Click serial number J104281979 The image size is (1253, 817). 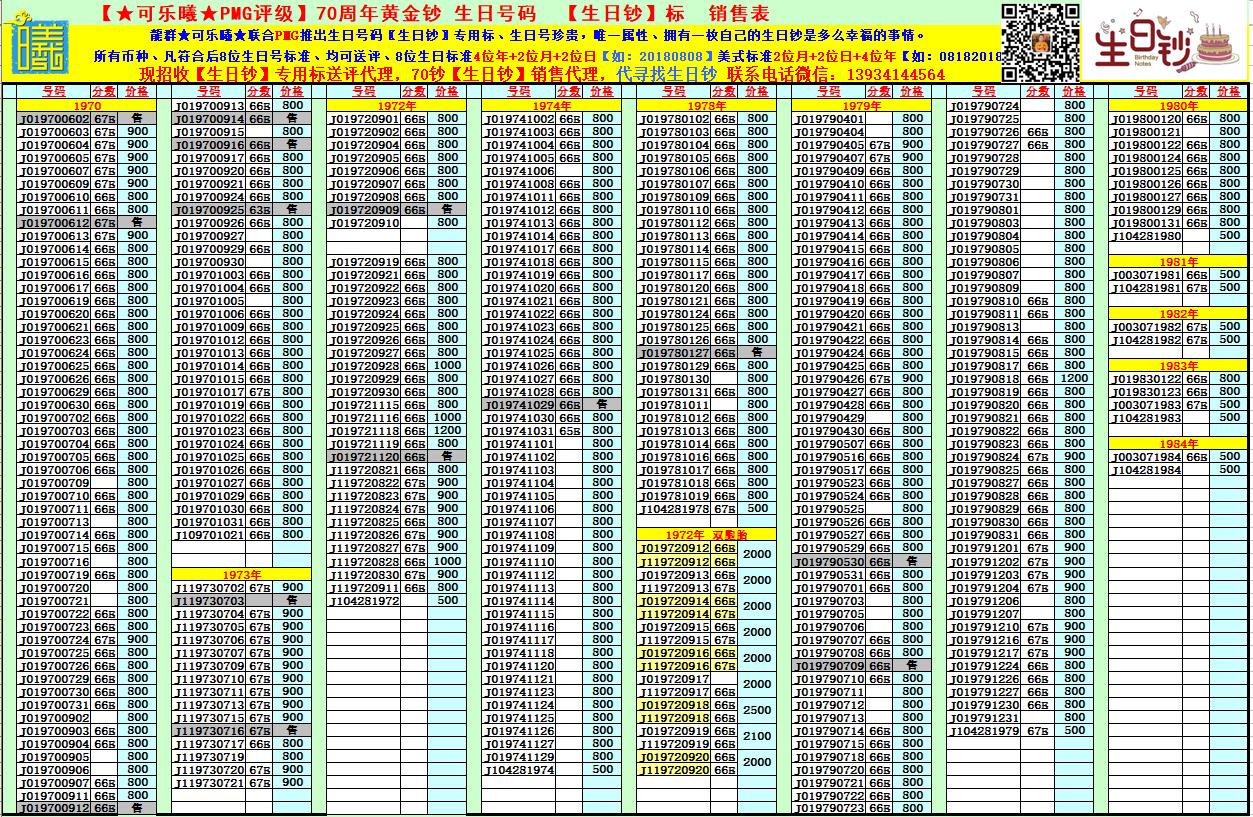[985, 731]
